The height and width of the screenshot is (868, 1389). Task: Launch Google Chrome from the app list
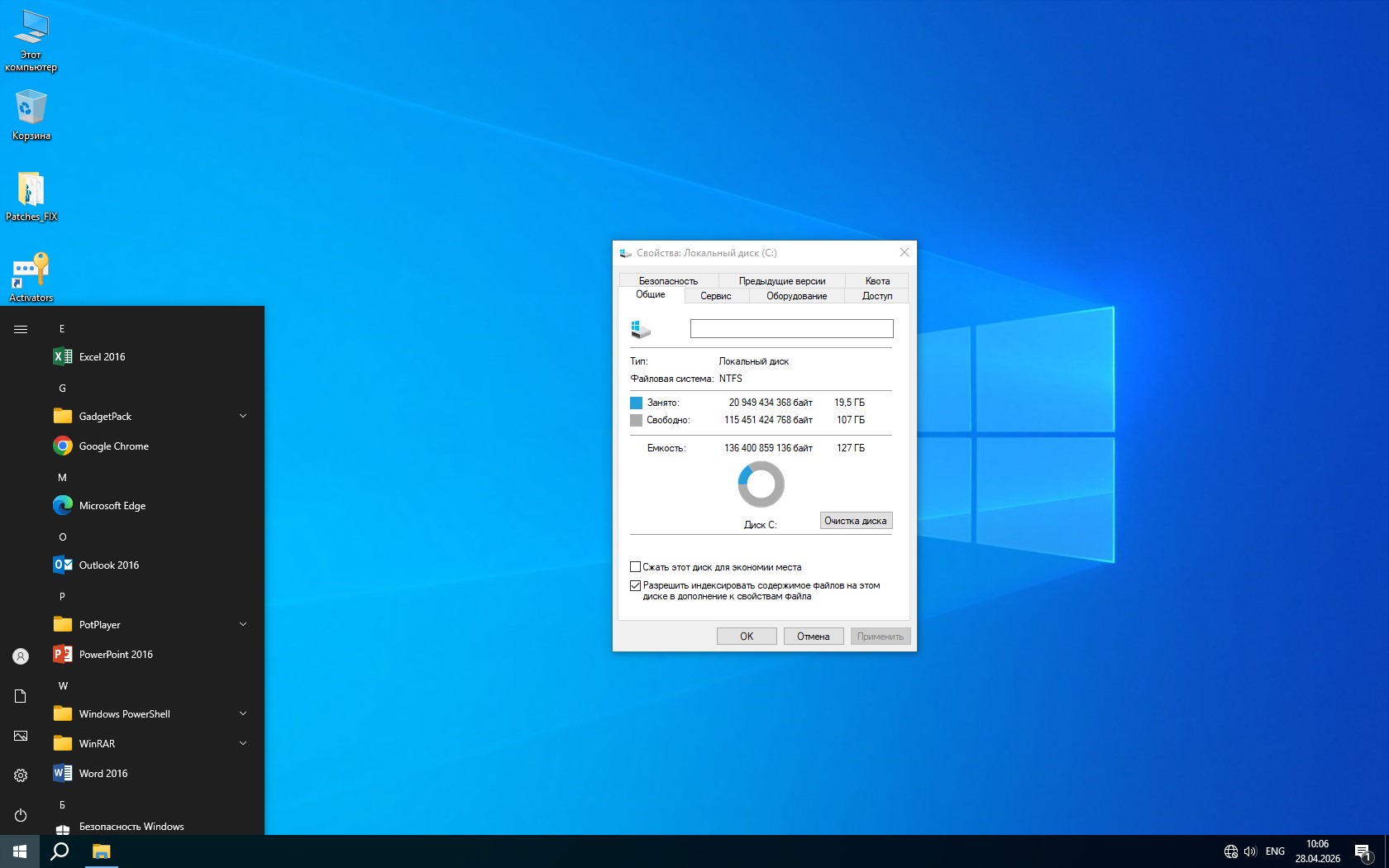[113, 446]
